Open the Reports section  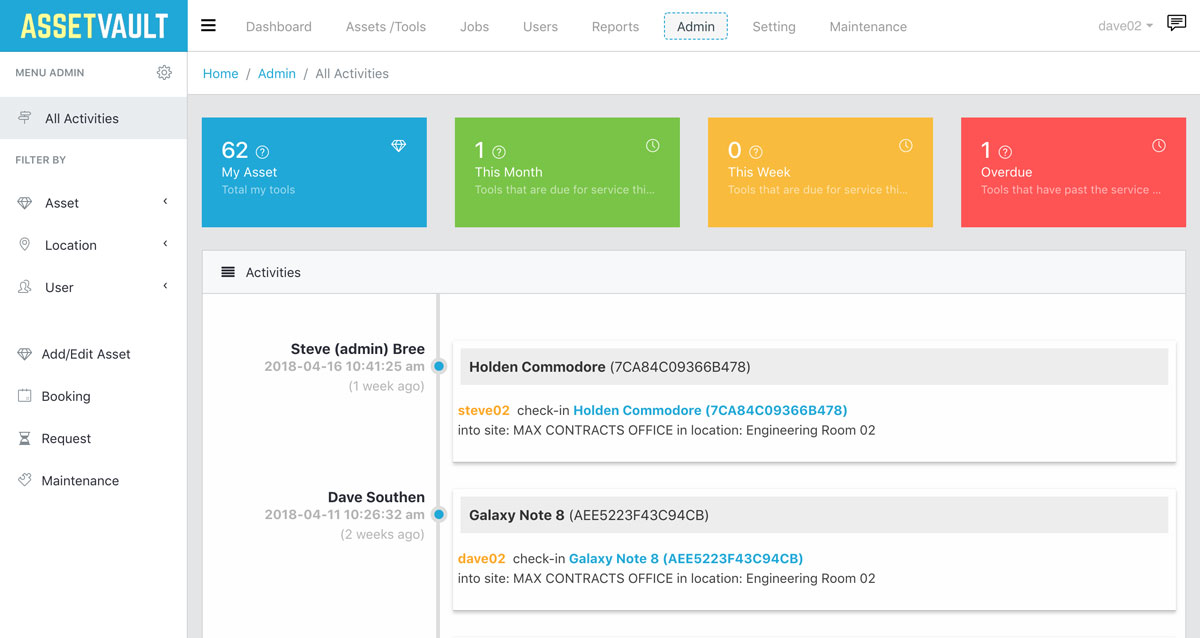614,26
